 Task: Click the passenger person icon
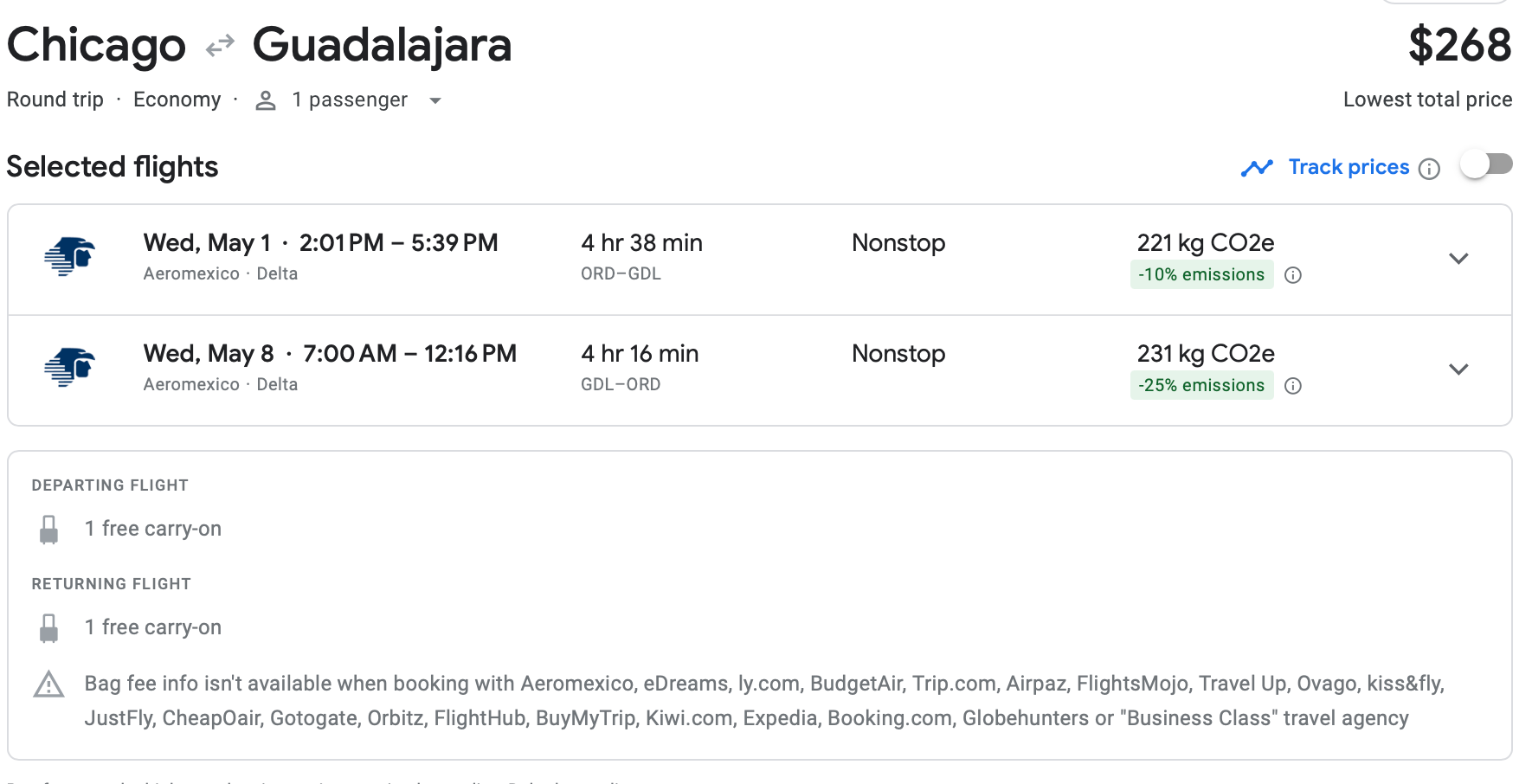tap(266, 100)
